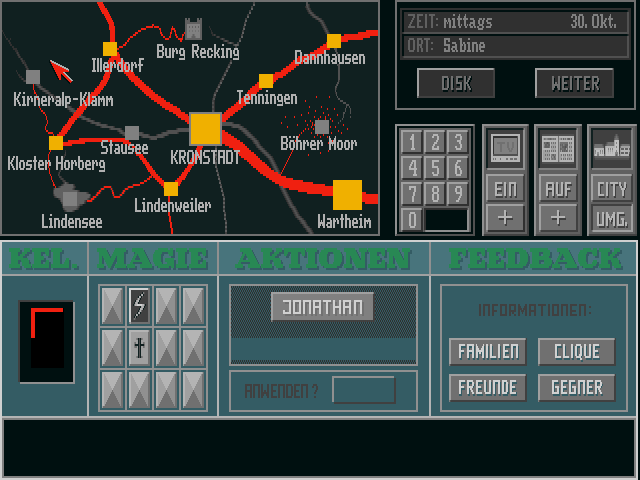Click the ANWENDEN confirmation field
Screen dimensions: 640x480
pyautogui.click(x=363, y=390)
